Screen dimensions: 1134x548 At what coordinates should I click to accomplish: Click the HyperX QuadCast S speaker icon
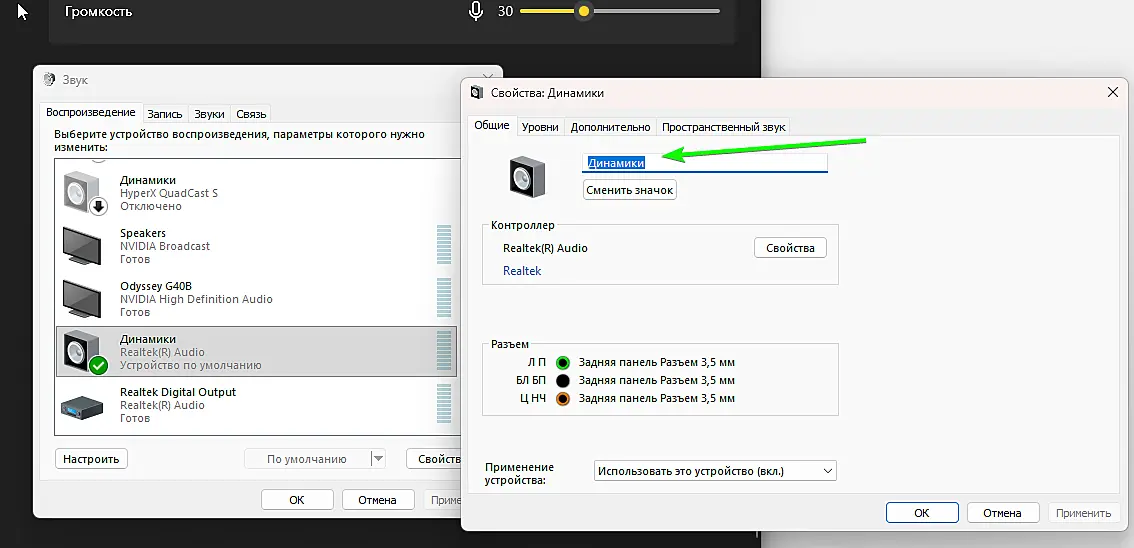pos(82,193)
